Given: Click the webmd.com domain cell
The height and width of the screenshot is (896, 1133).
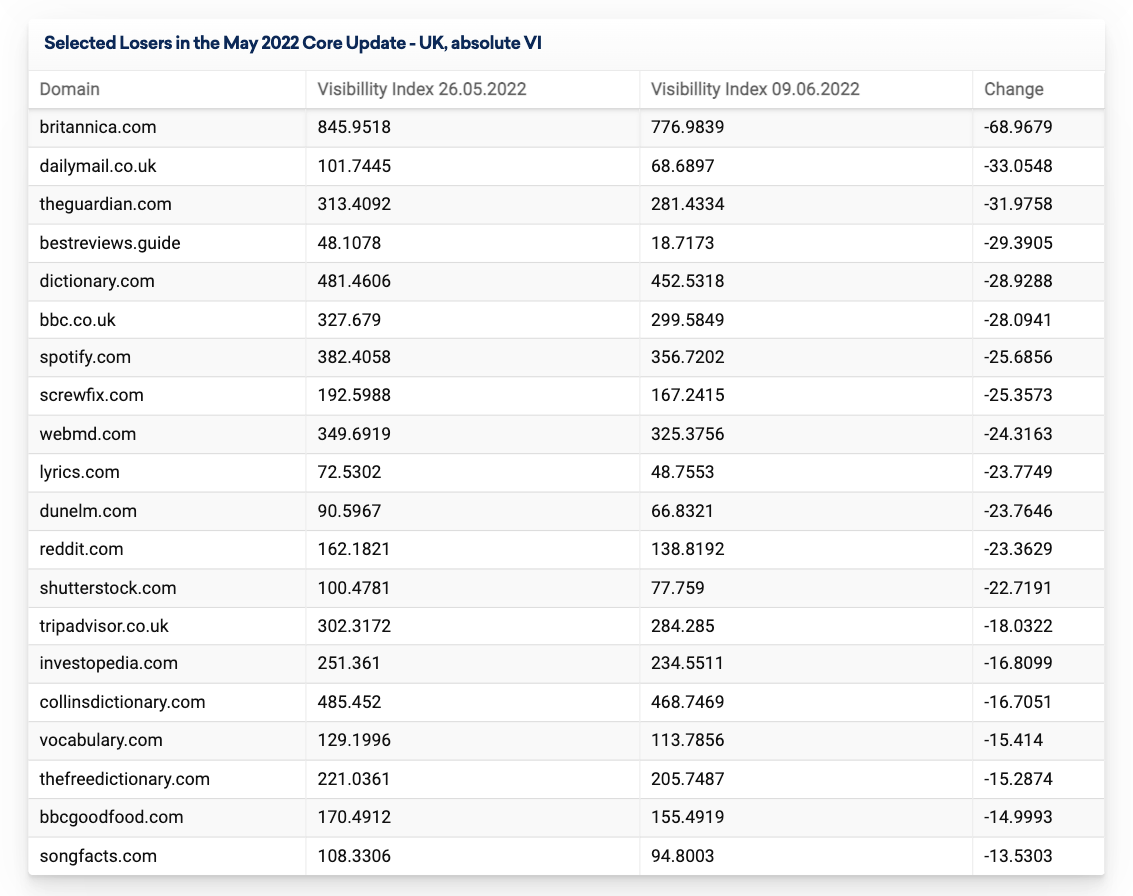Looking at the screenshot, I should click(x=88, y=434).
